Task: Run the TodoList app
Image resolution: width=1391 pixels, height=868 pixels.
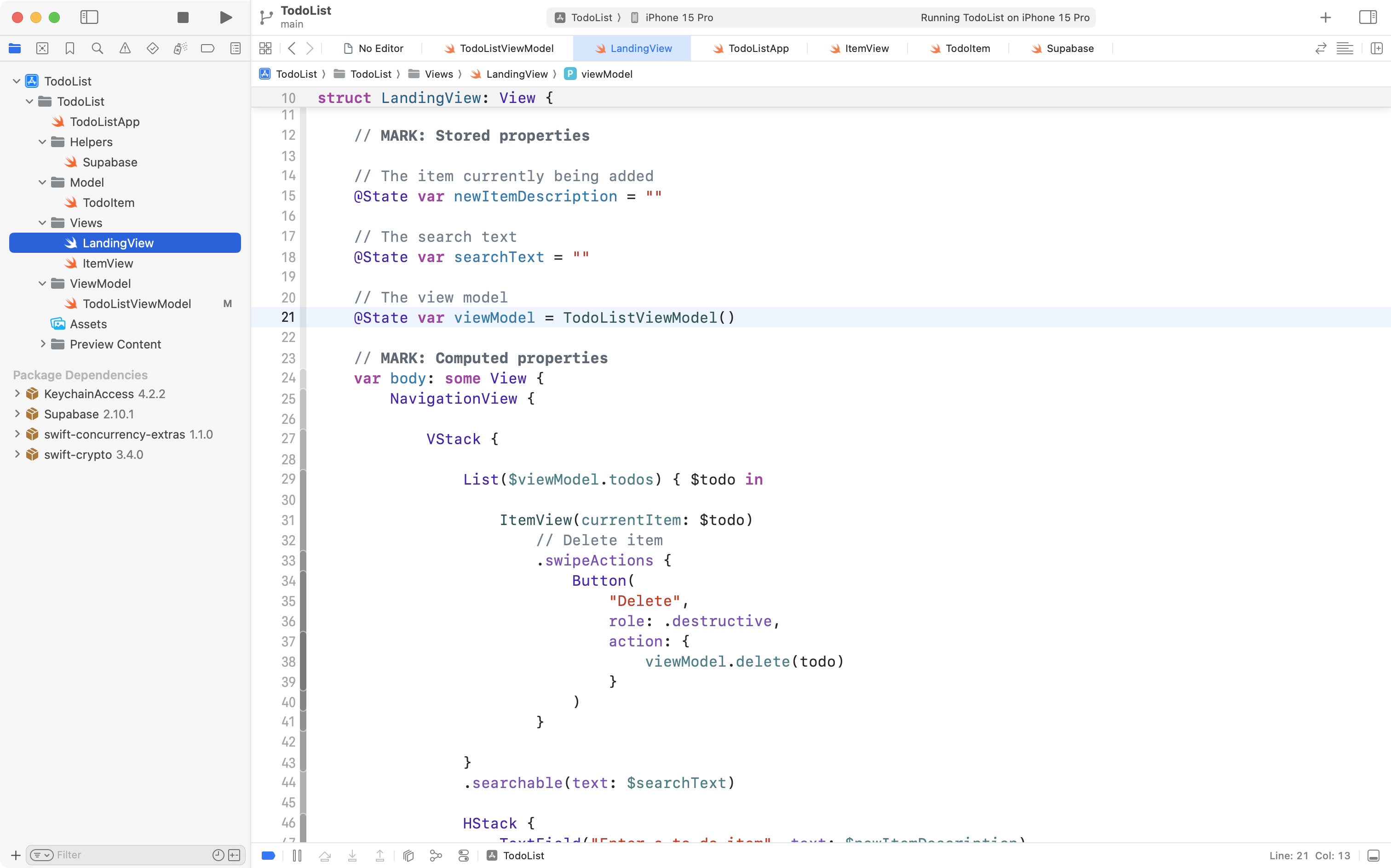Action: (225, 17)
